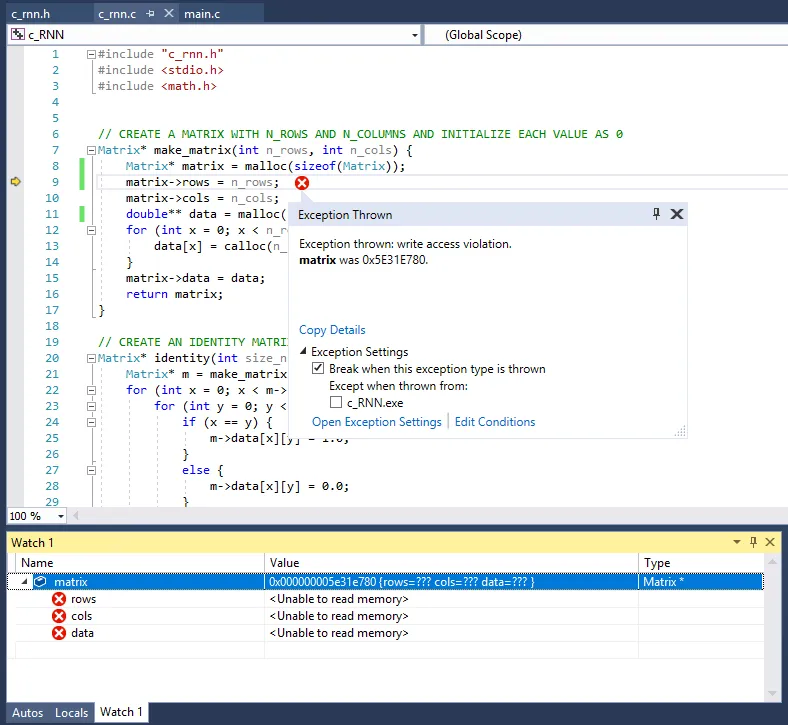This screenshot has height=725, width=788.
Task: Toggle 'Break when this exception type is thrown'
Action: tap(319, 369)
